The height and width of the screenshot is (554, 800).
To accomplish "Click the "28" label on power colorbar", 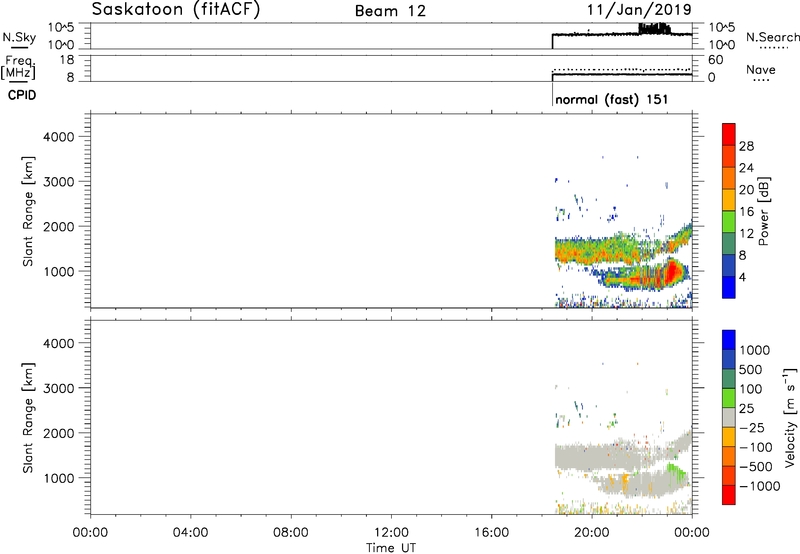I will click(x=746, y=146).
